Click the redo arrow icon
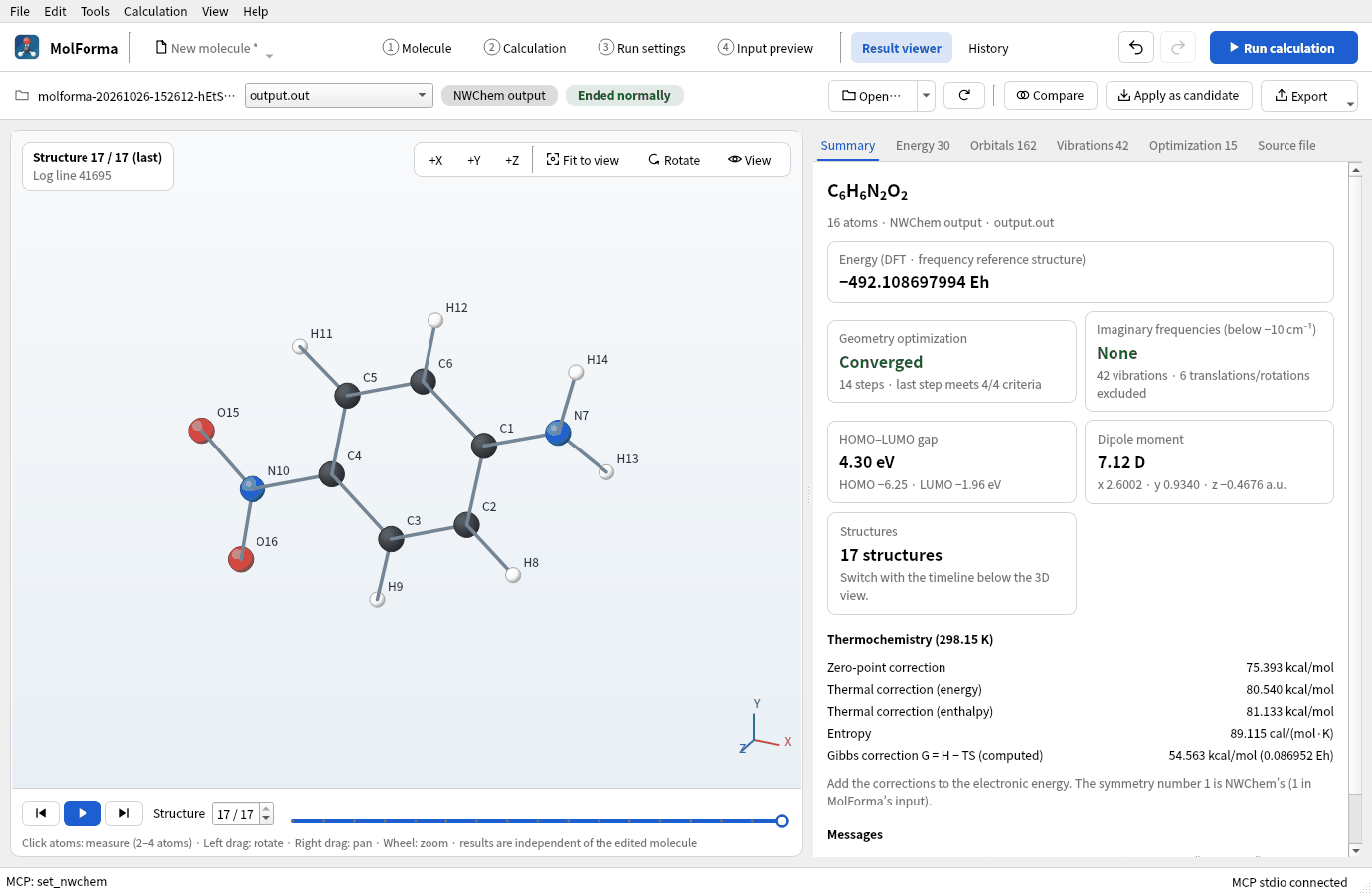1372x895 pixels. [x=1178, y=48]
